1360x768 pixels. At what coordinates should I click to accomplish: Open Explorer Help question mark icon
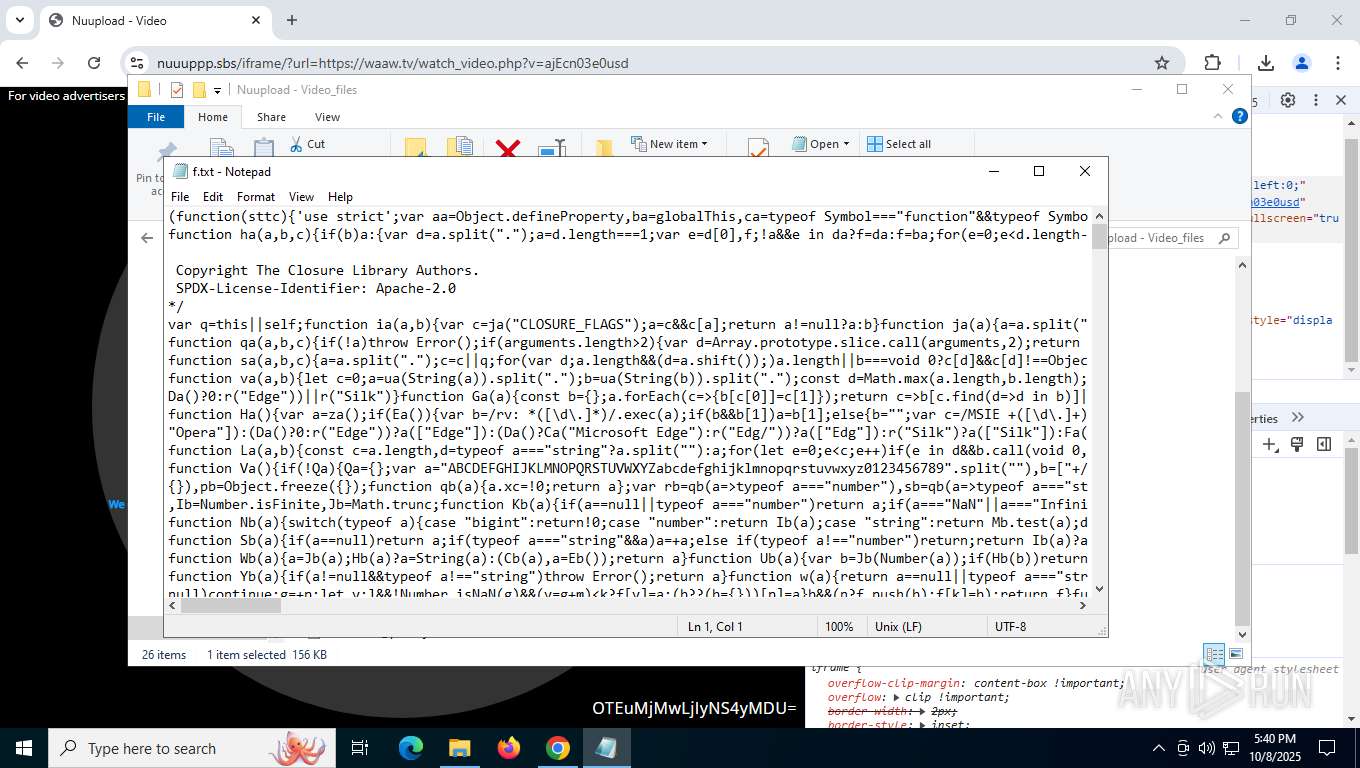(x=1240, y=116)
